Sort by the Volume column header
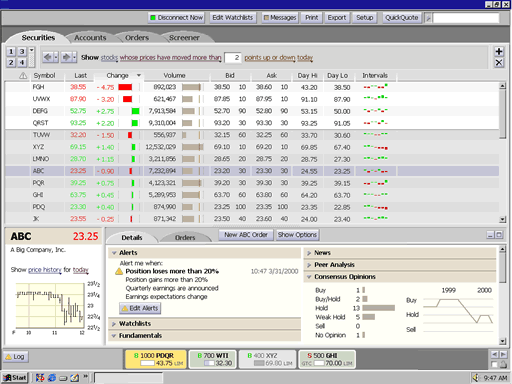 (x=174, y=76)
